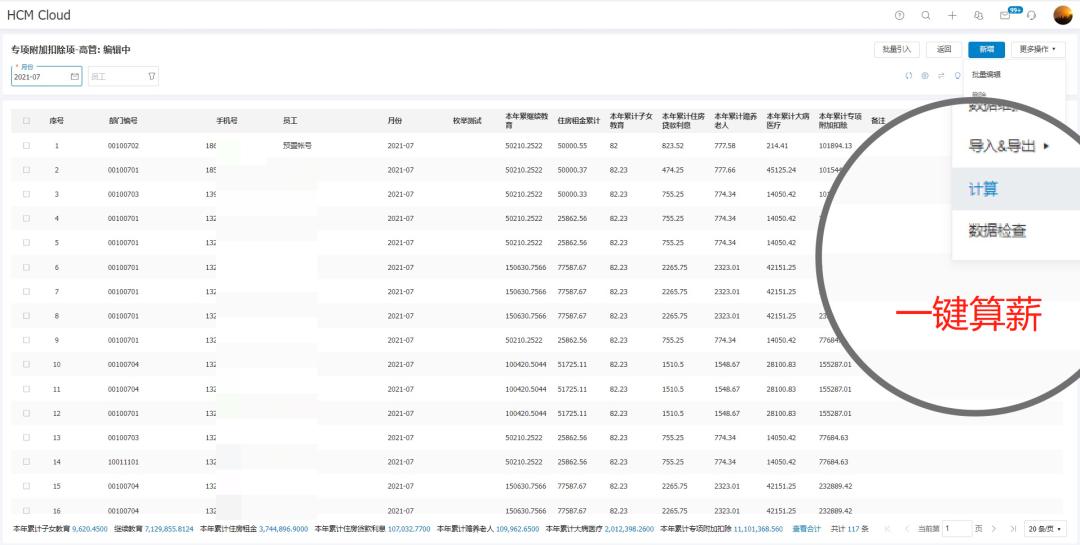
Task: Click the 45125.24 medical cell in row 2
Action: coord(781,169)
